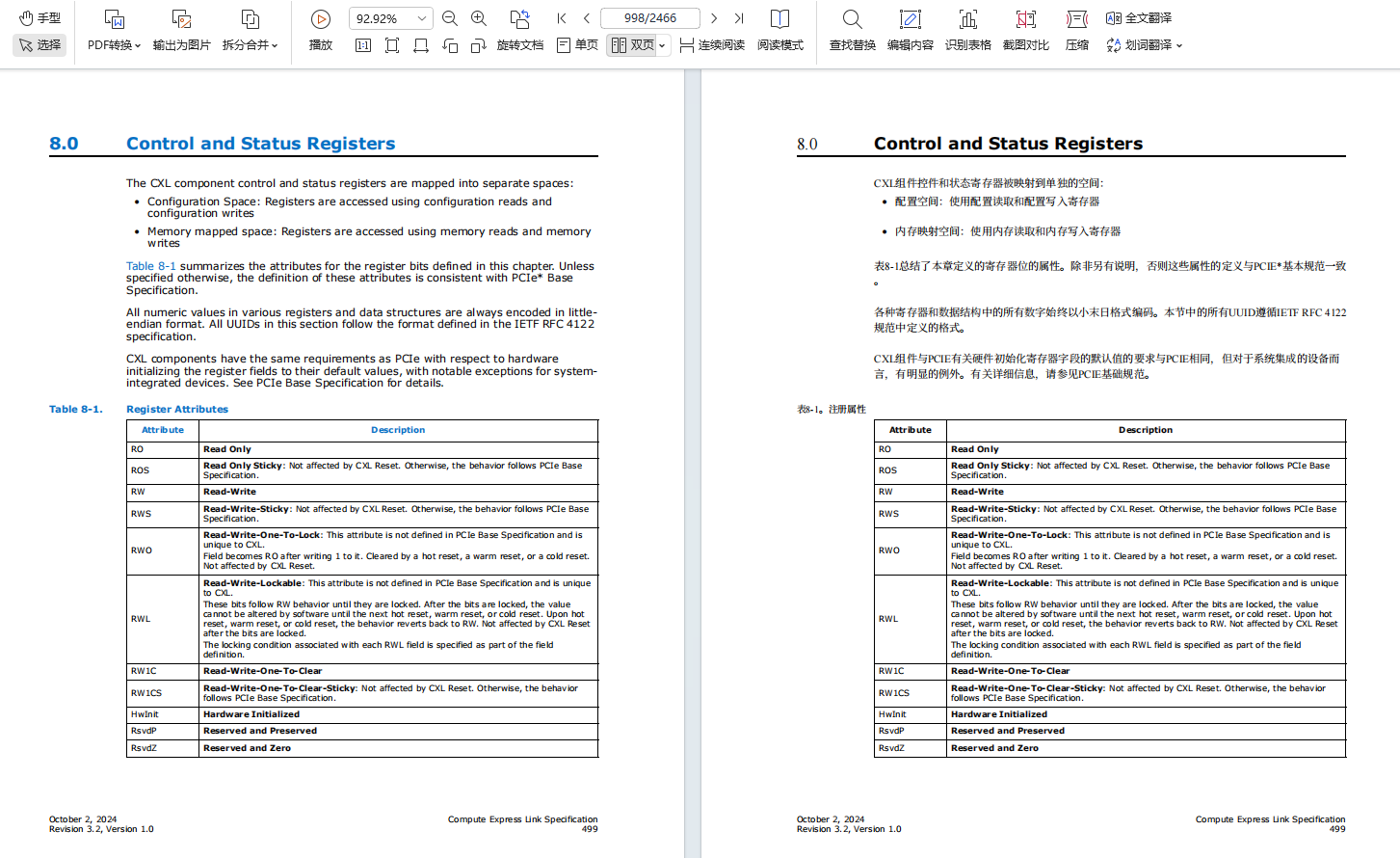Click the 表8-1。注册属性 caption on right page

pos(832,410)
